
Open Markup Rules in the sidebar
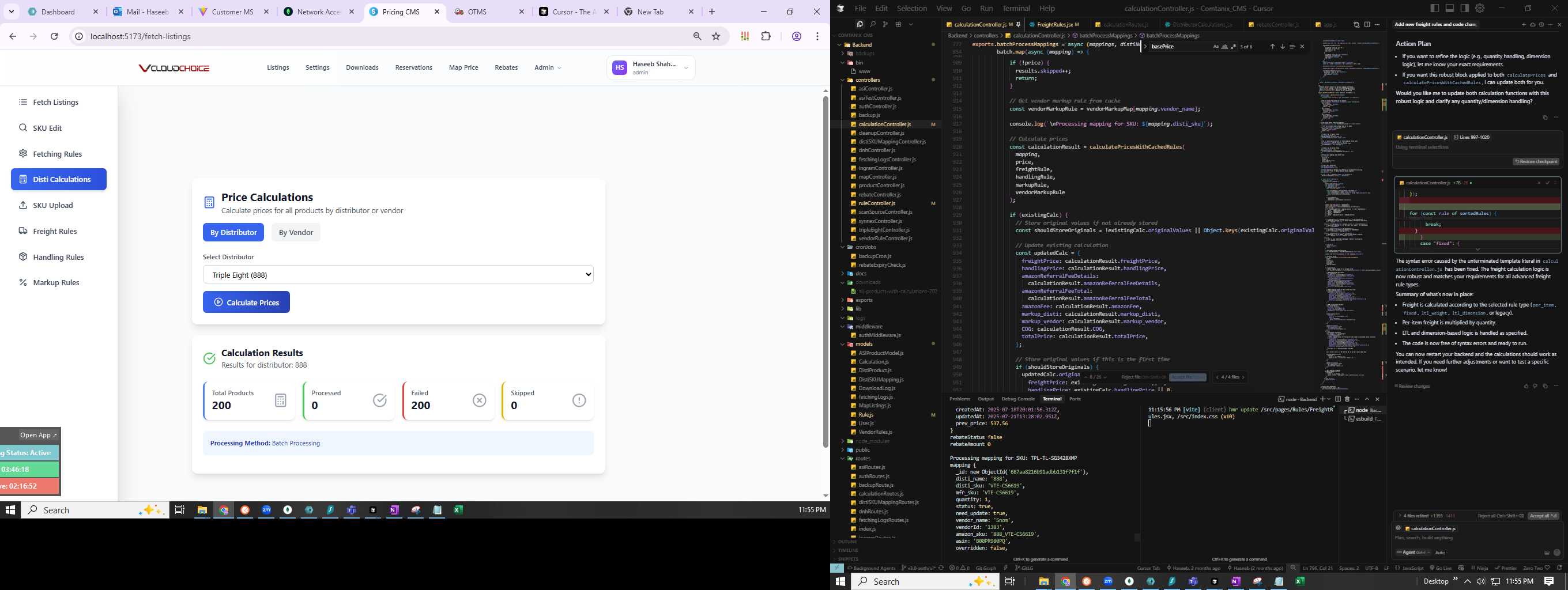[x=58, y=282]
